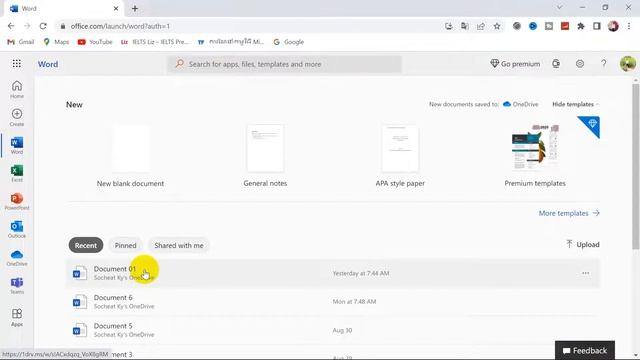Launch PowerPoint from the sidebar
Image resolution: width=640 pixels, height=360 pixels.
click(x=17, y=202)
